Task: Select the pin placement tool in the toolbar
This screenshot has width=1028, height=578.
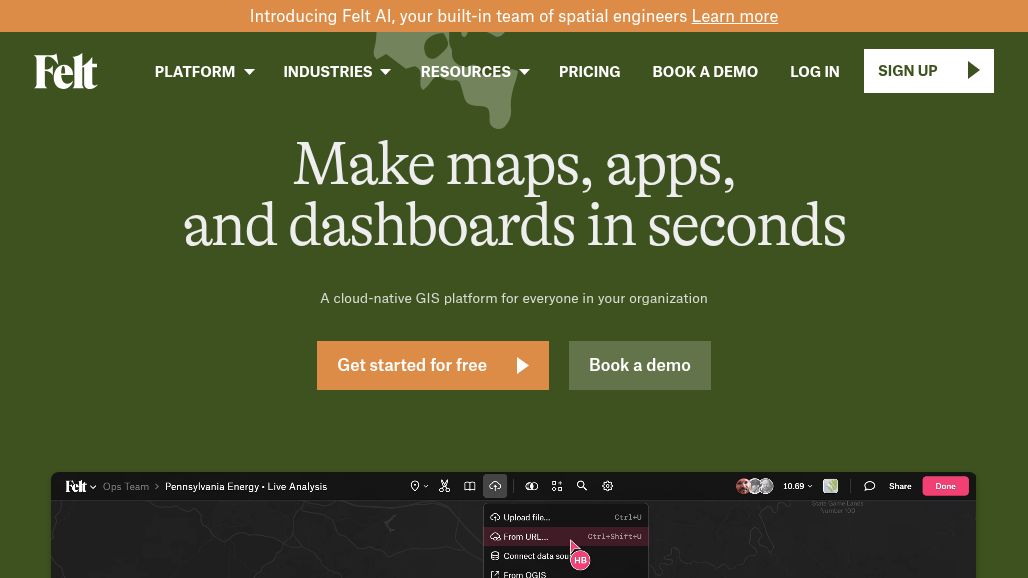Action: click(x=416, y=486)
